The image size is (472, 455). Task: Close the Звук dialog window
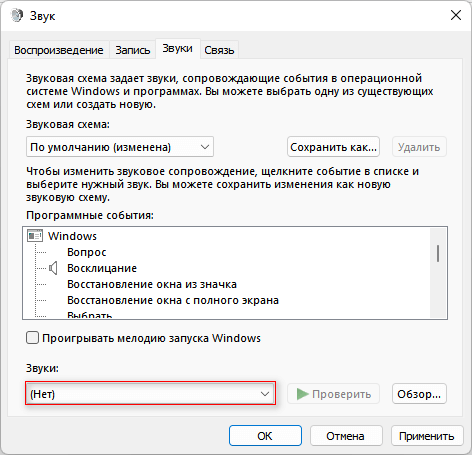tap(456, 15)
